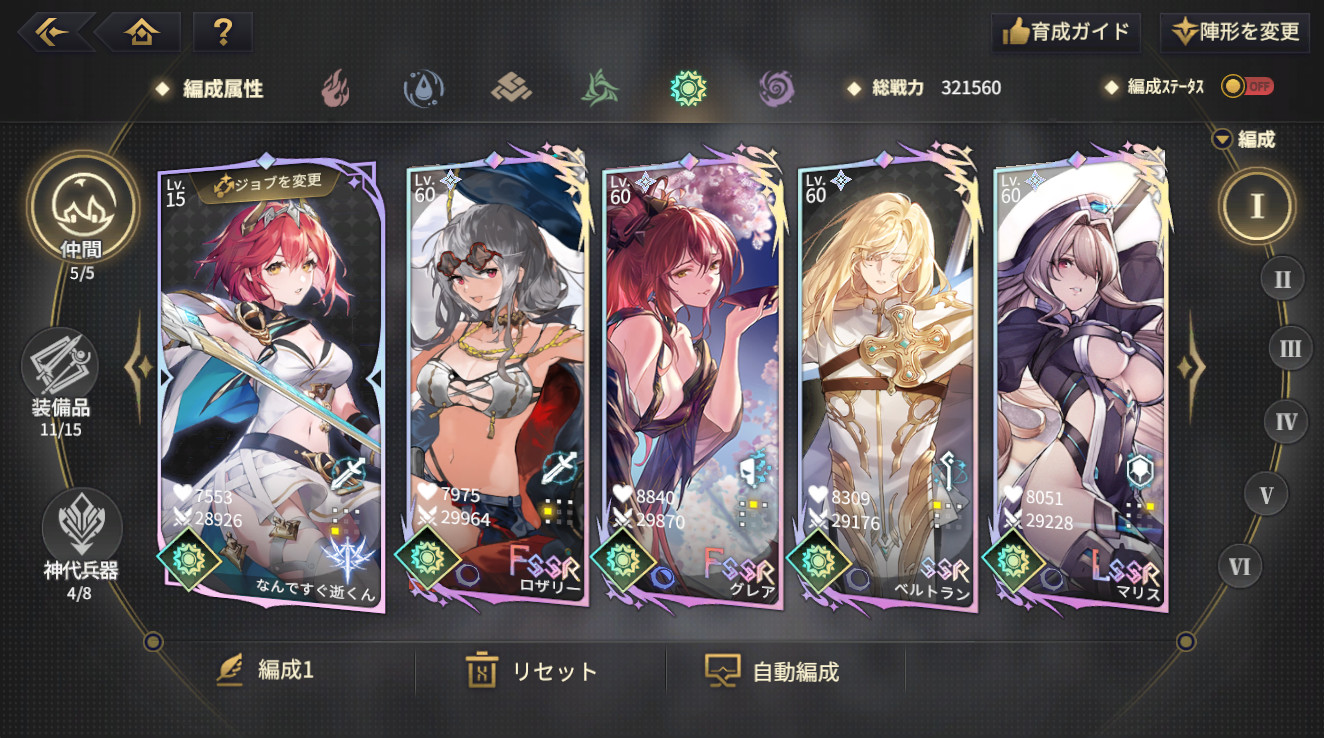Click the リセット trash button
Viewport: 1324px width, 738px height.
532,671
